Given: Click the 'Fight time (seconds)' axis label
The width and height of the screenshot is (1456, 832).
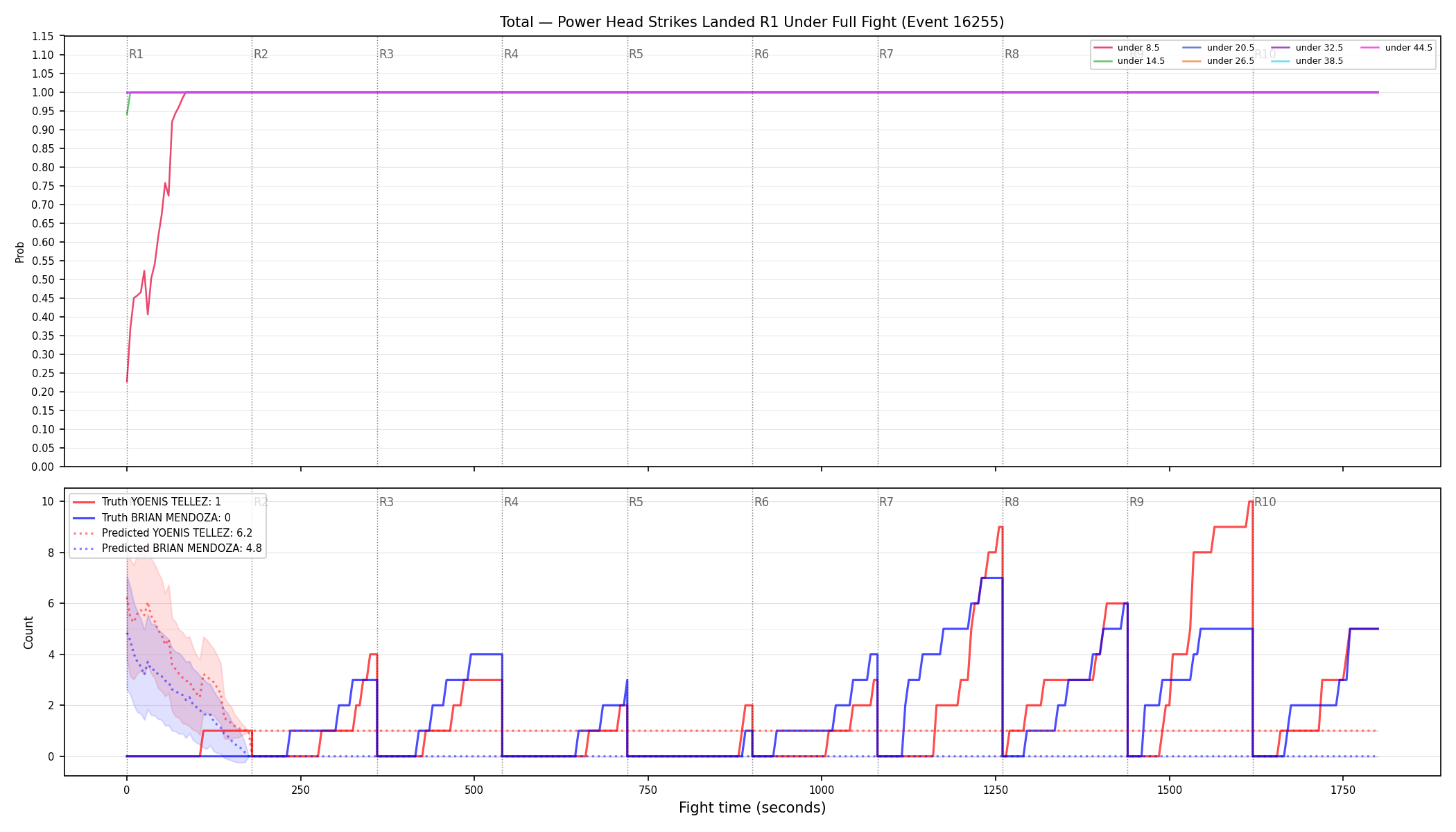Looking at the screenshot, I should 752,808.
